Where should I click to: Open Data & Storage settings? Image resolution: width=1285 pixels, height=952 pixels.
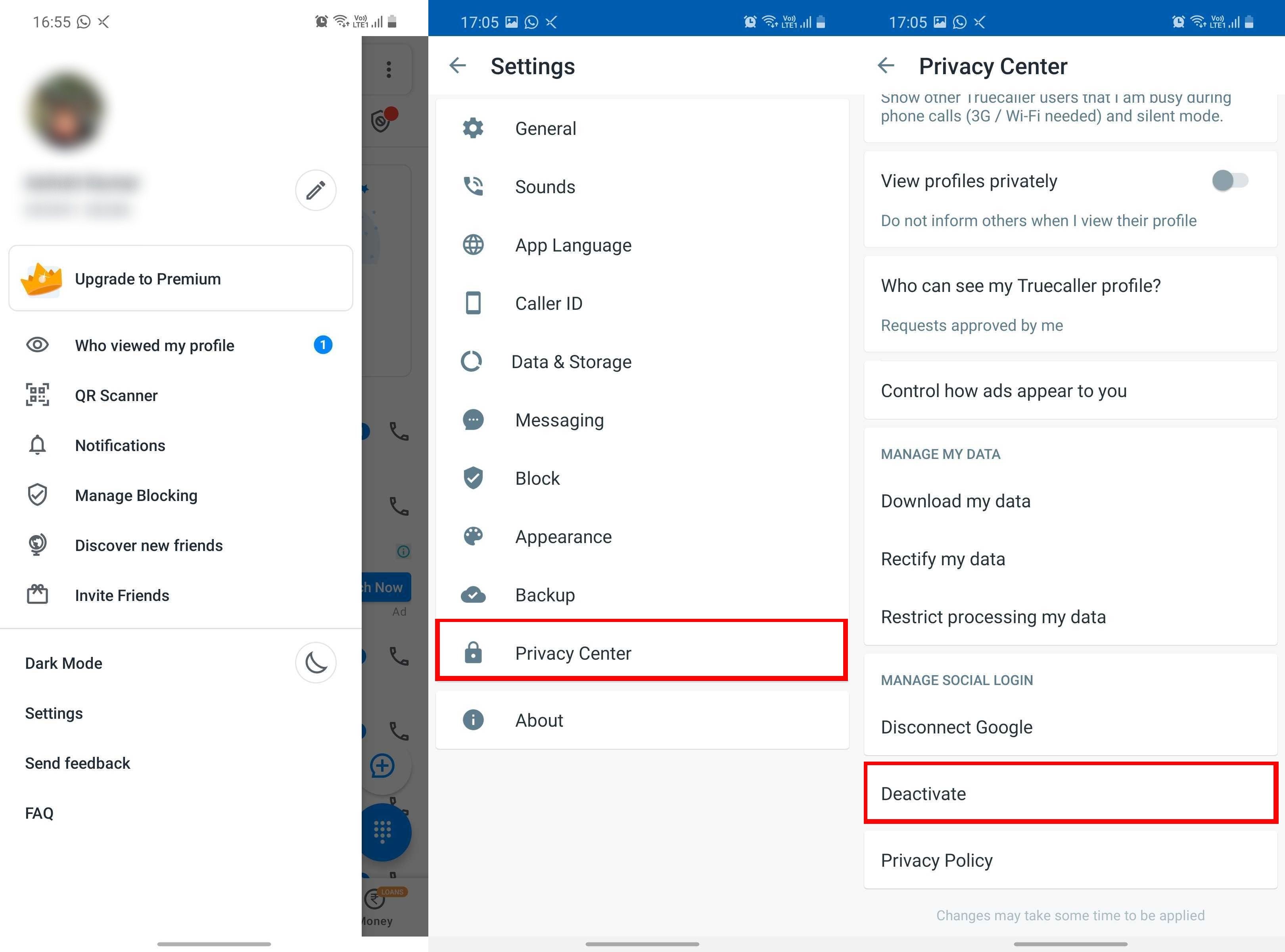642,361
